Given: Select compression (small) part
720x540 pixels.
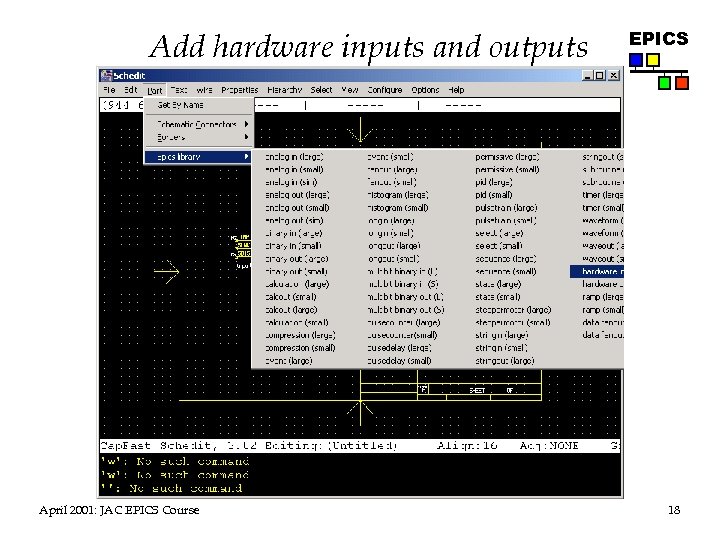Looking at the screenshot, I should coord(300,348).
